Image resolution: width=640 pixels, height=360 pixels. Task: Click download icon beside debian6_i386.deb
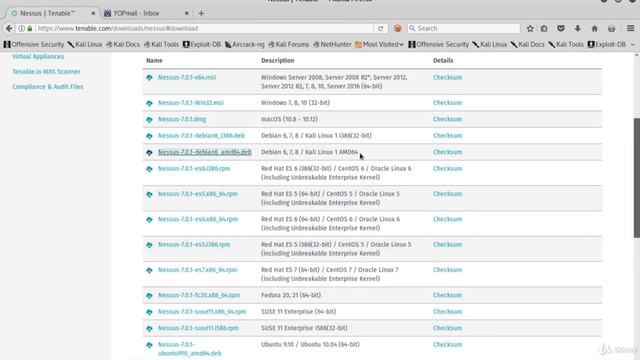click(149, 136)
